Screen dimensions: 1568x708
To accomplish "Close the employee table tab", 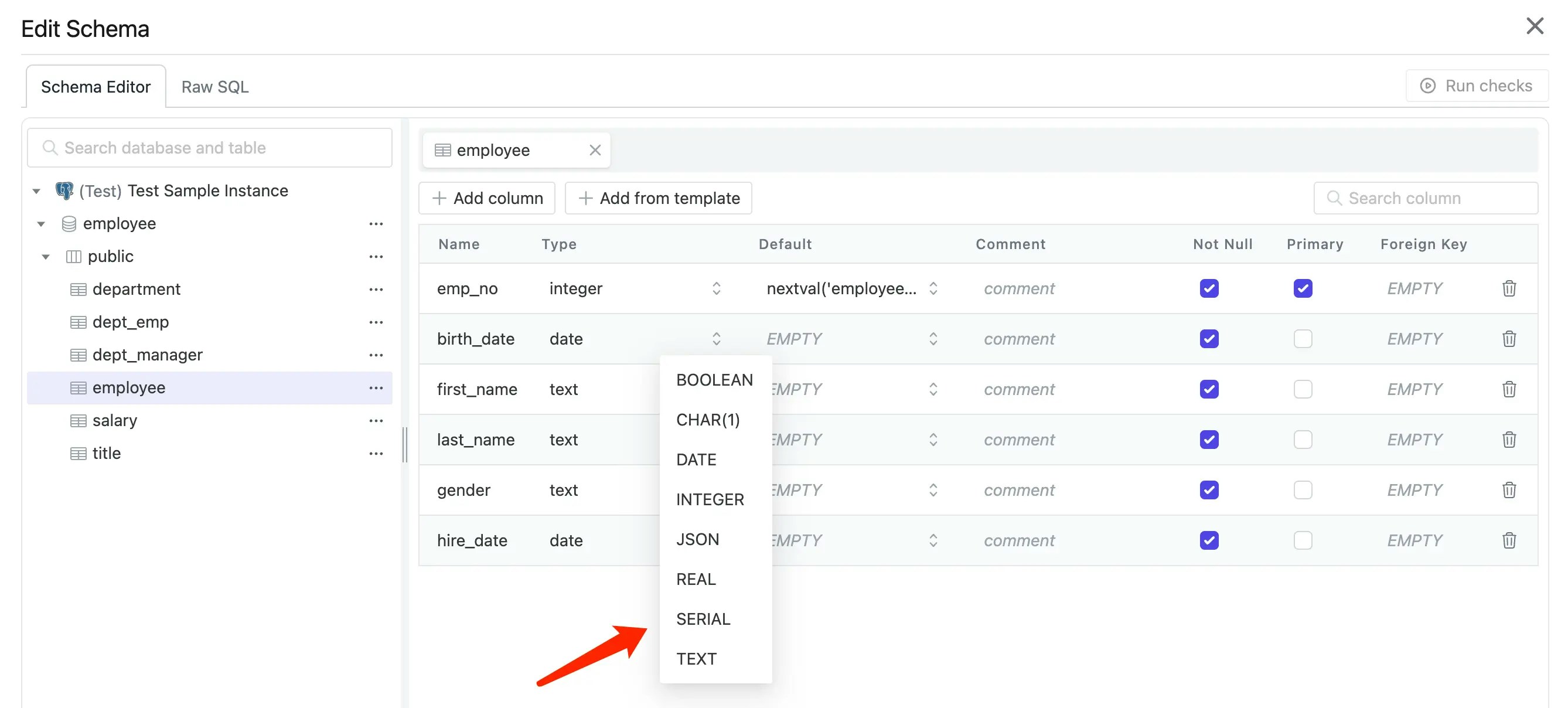I will [595, 151].
